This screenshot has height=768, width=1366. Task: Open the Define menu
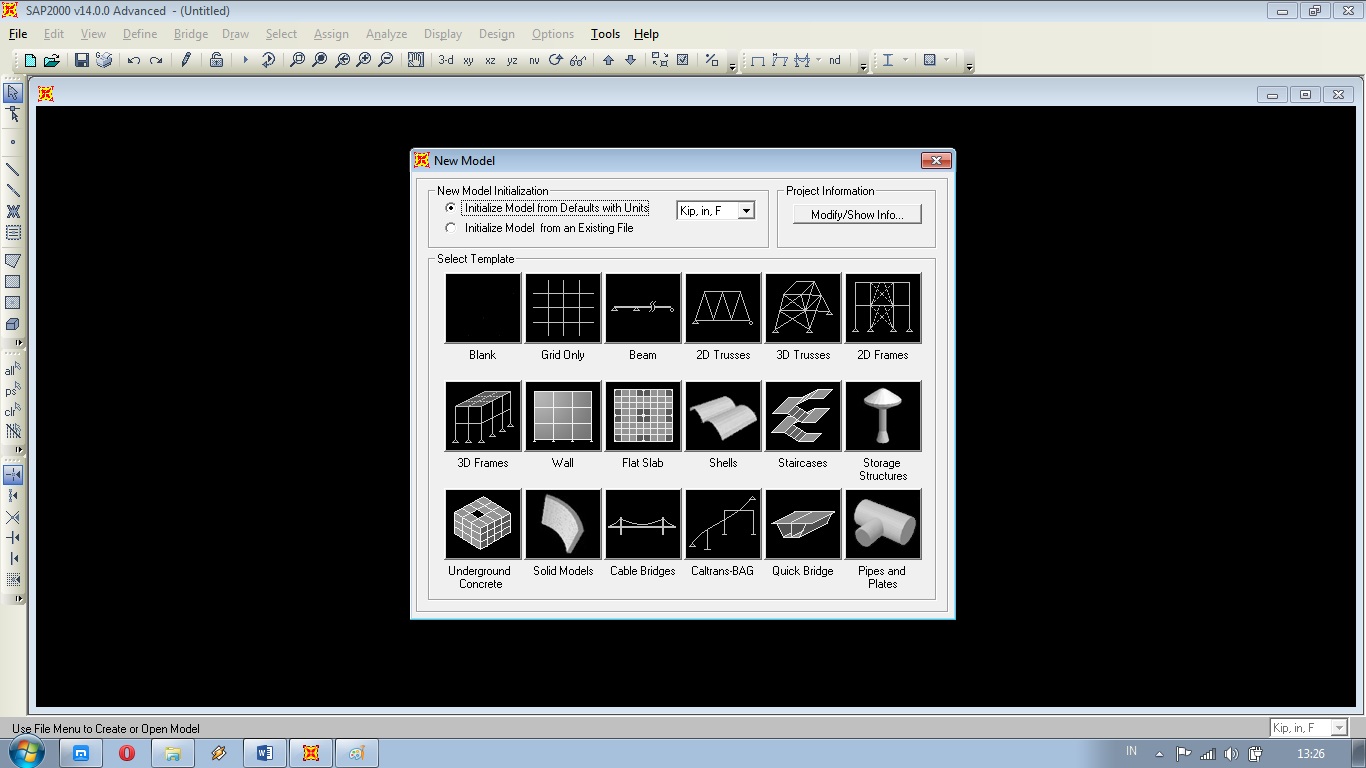pyautogui.click(x=139, y=33)
